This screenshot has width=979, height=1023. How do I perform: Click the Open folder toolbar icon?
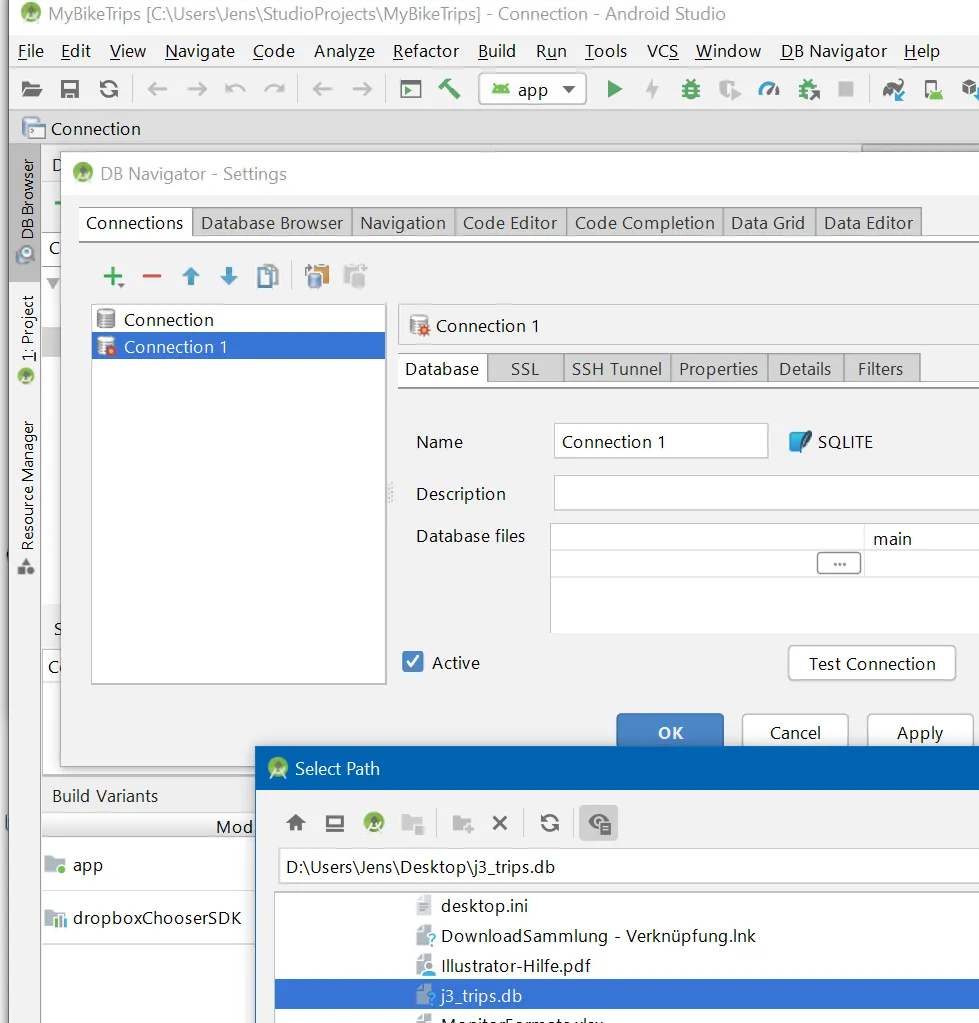click(x=31, y=89)
